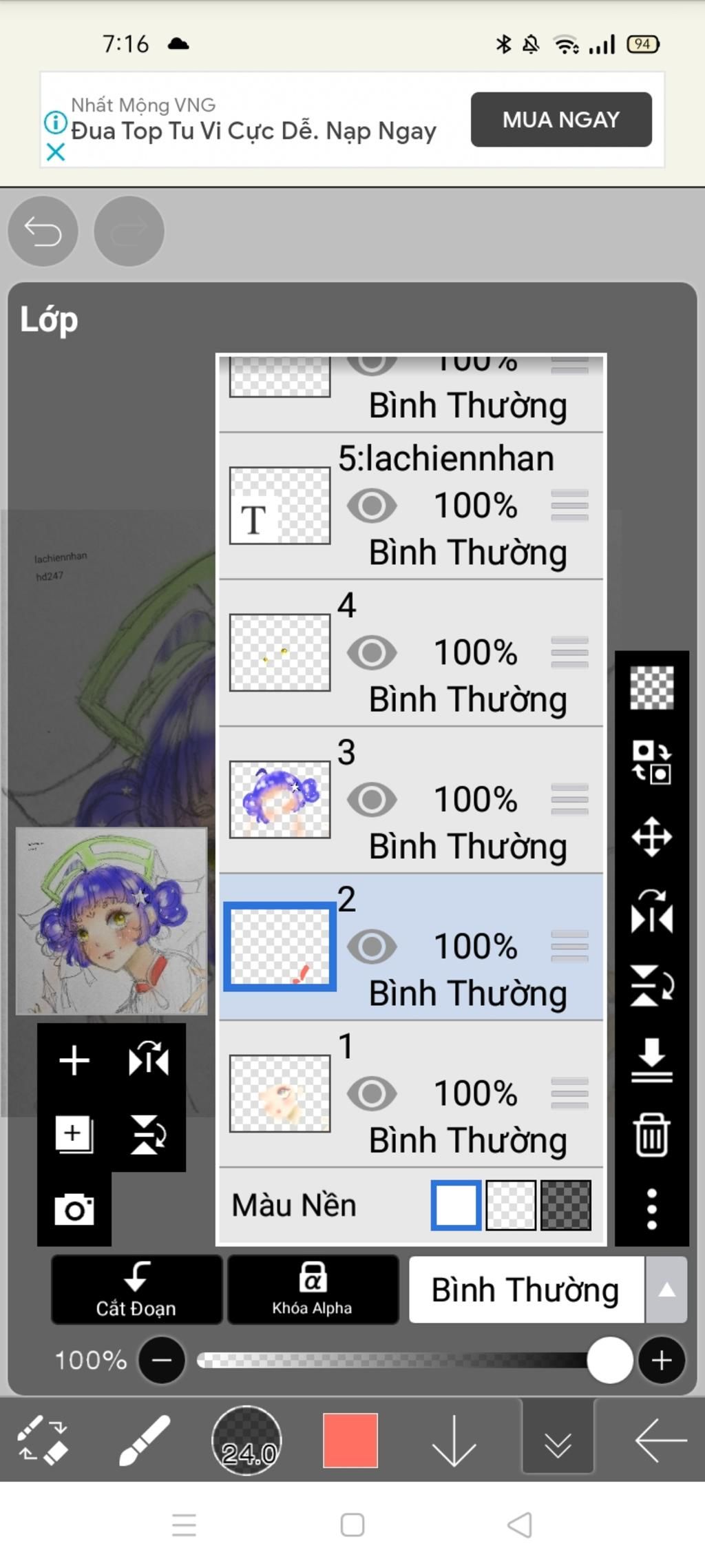Toggle visibility of layer 5:lachiennhan
705x1568 pixels.
(372, 506)
